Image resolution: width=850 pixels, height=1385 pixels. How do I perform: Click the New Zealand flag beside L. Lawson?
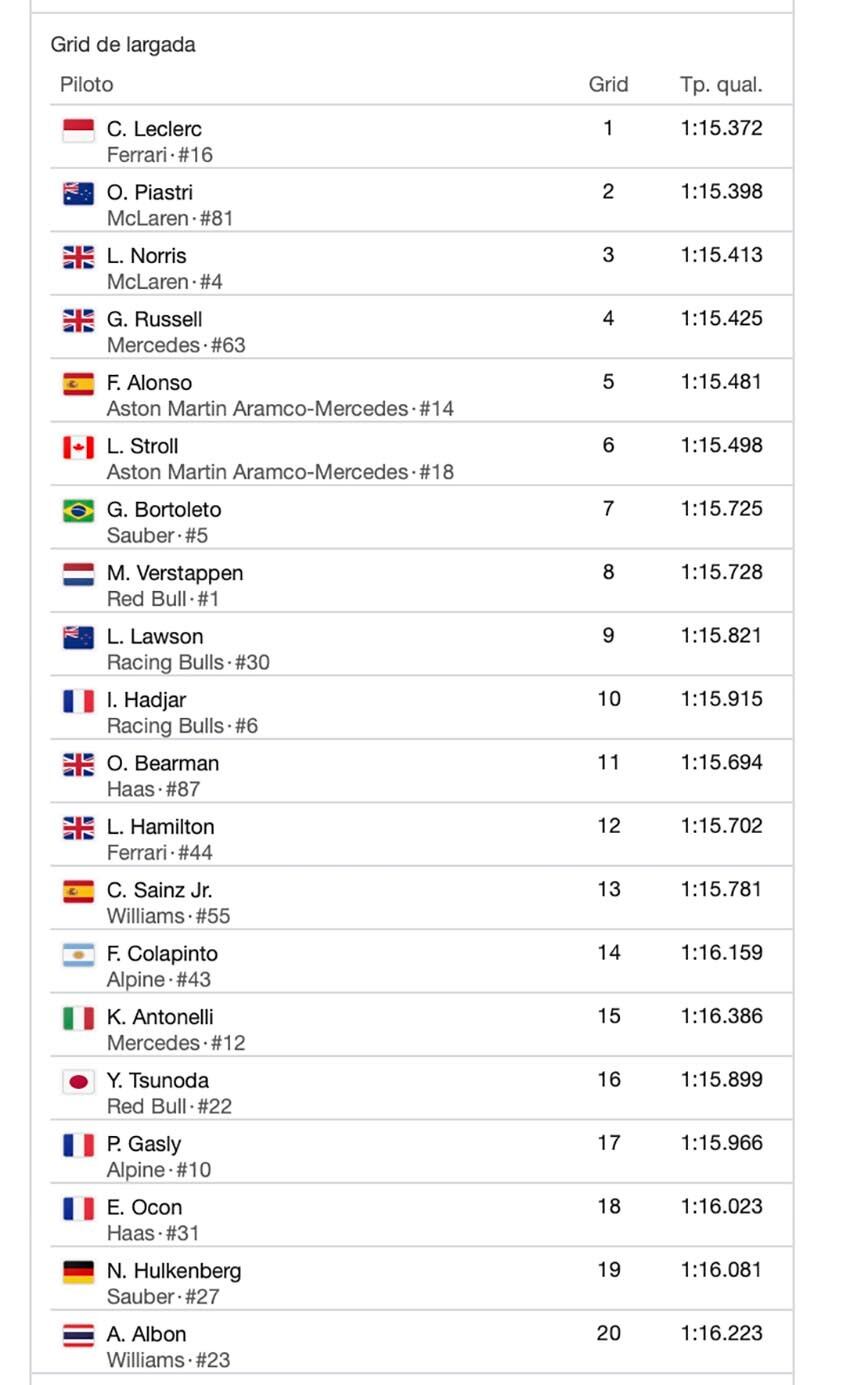[x=78, y=638]
